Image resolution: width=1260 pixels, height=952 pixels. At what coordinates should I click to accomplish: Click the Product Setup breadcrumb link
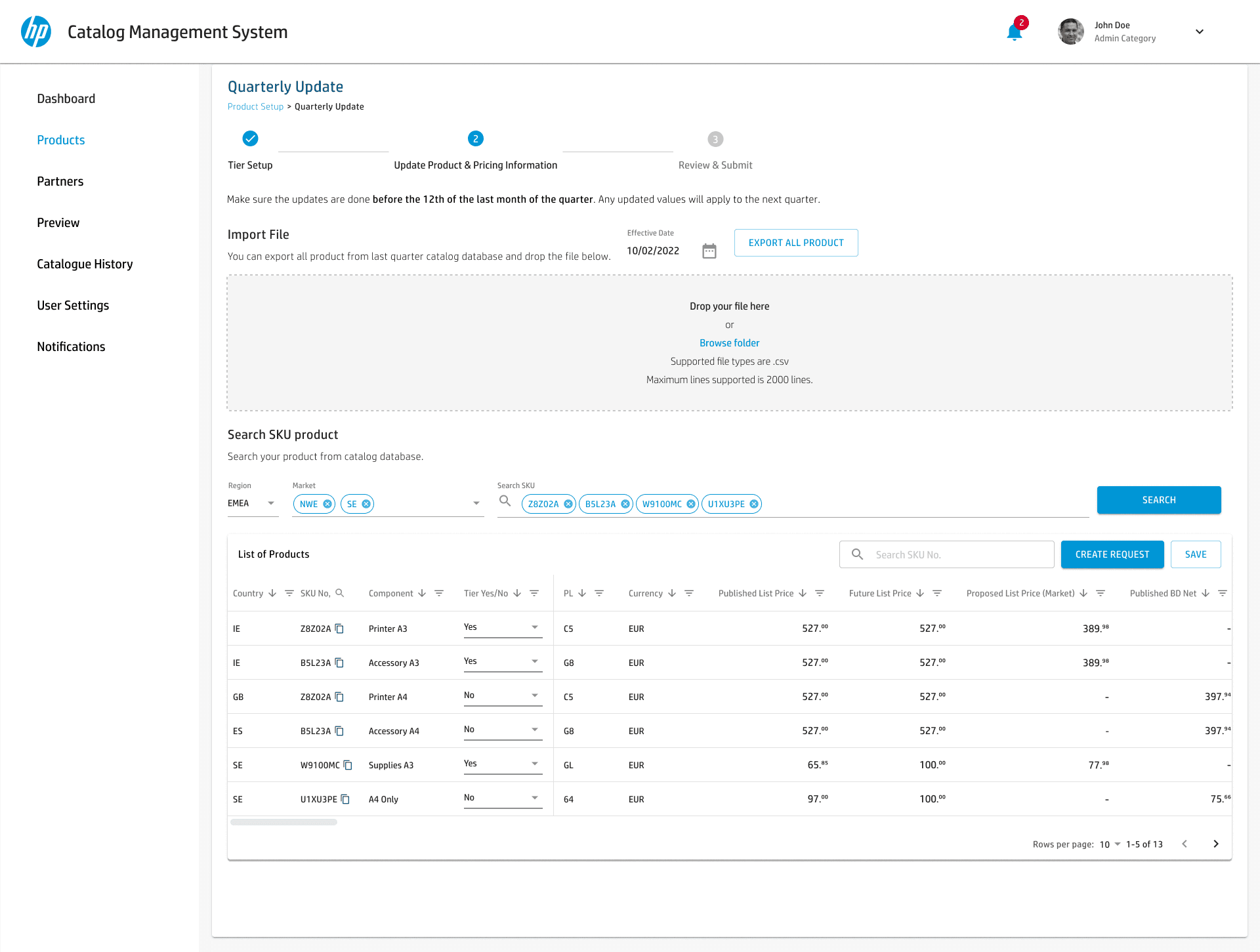point(255,106)
